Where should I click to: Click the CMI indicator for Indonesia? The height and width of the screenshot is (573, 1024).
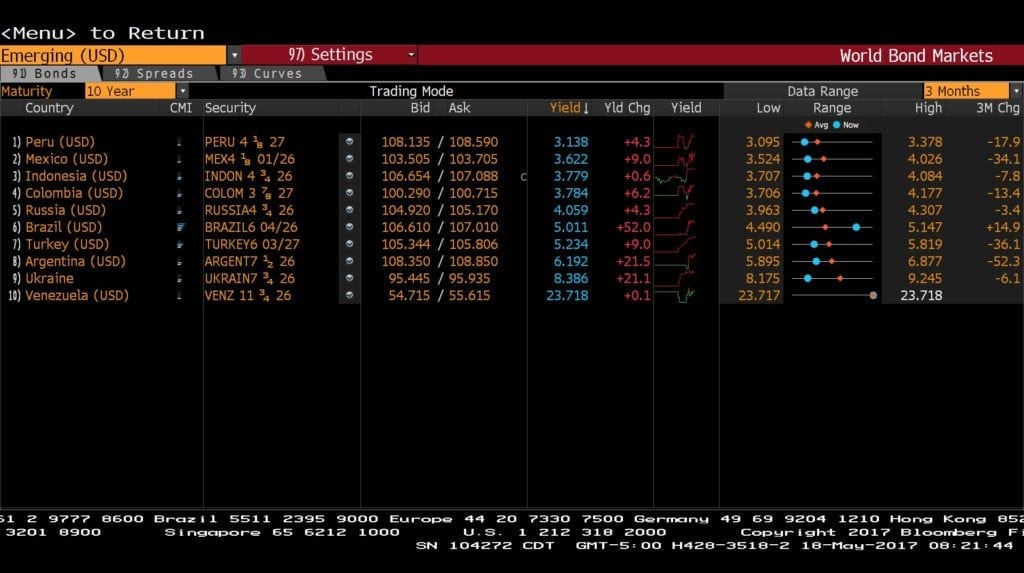[179, 176]
